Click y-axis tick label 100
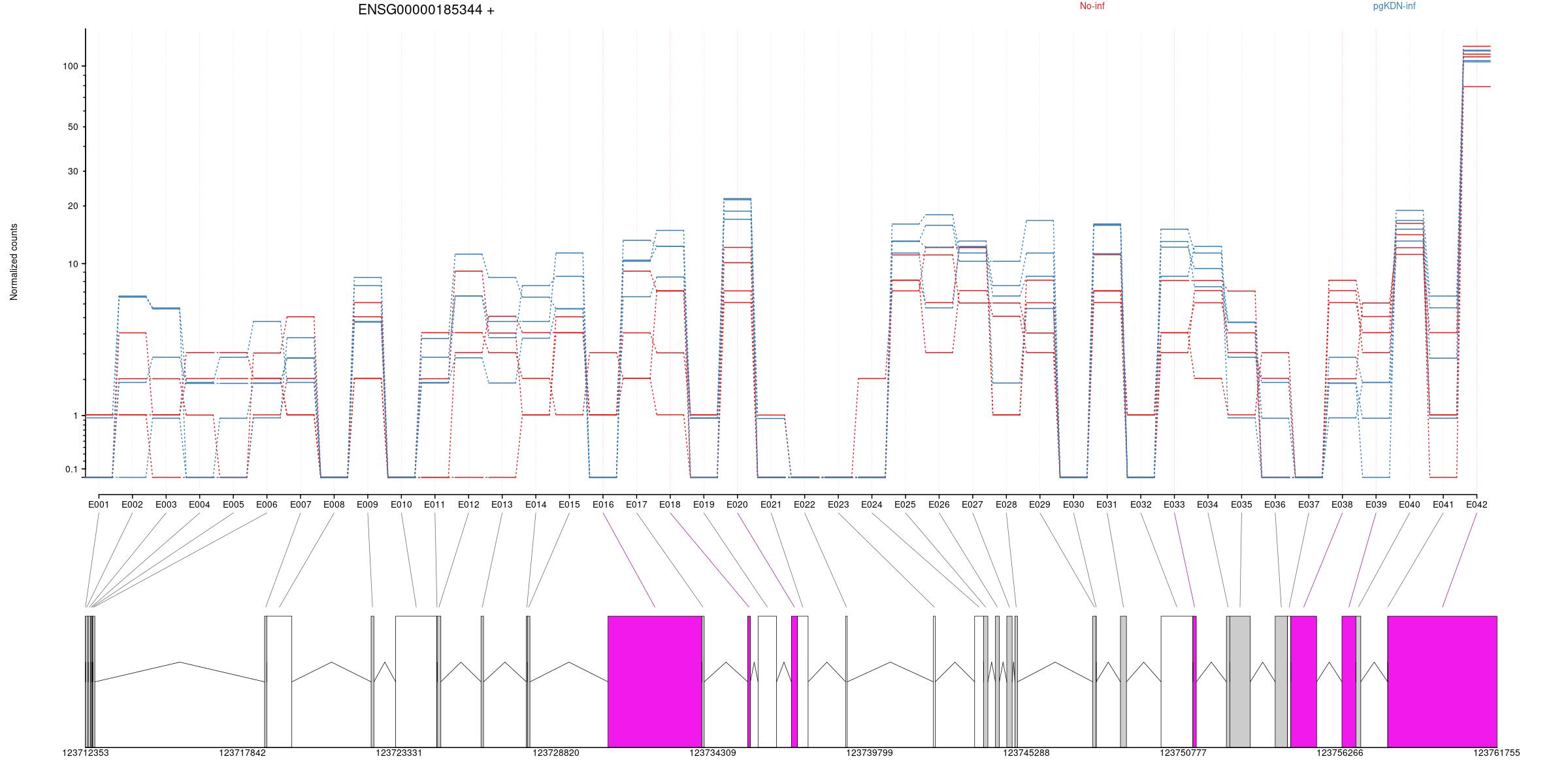This screenshot has width=1568, height=784. click(x=71, y=66)
